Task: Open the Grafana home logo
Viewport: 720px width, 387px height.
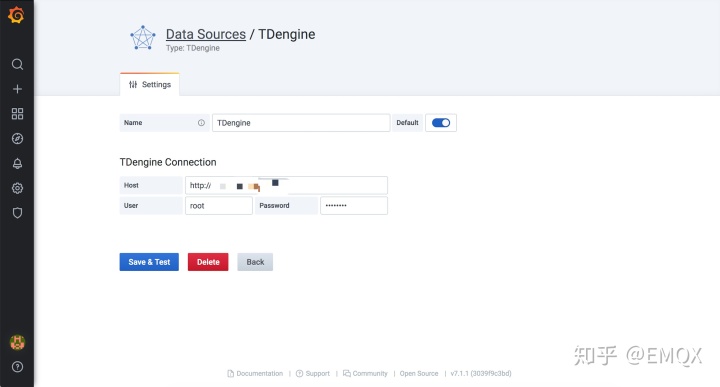Action: click(17, 15)
